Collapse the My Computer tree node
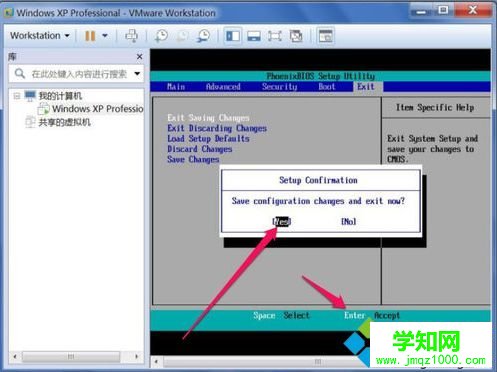 17,96
